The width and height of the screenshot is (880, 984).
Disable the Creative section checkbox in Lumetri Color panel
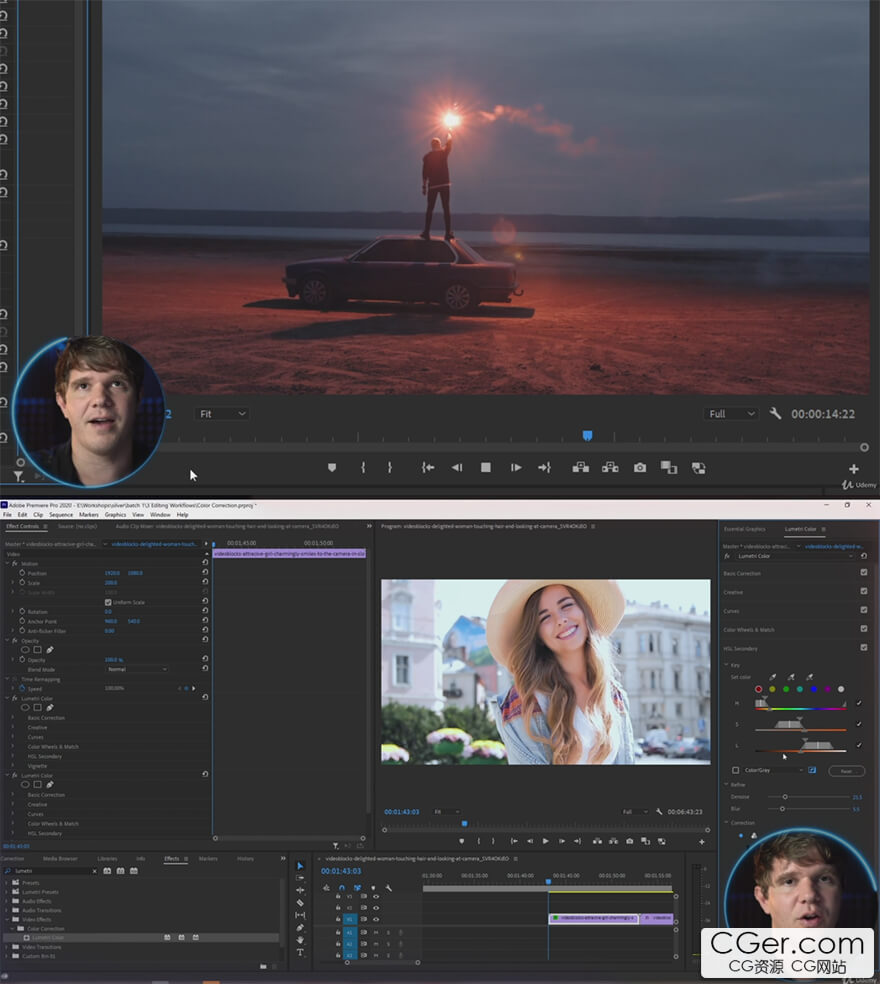coord(864,591)
